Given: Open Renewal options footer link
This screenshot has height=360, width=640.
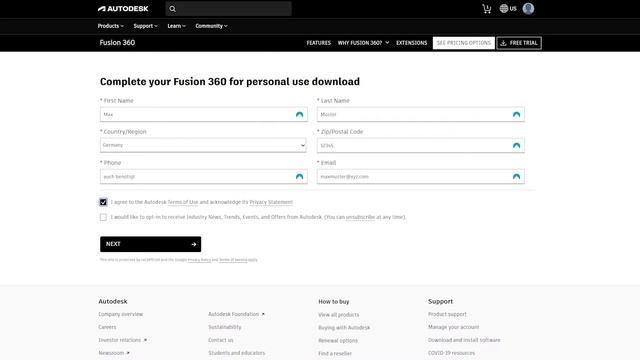Looking at the screenshot, I should [x=338, y=340].
